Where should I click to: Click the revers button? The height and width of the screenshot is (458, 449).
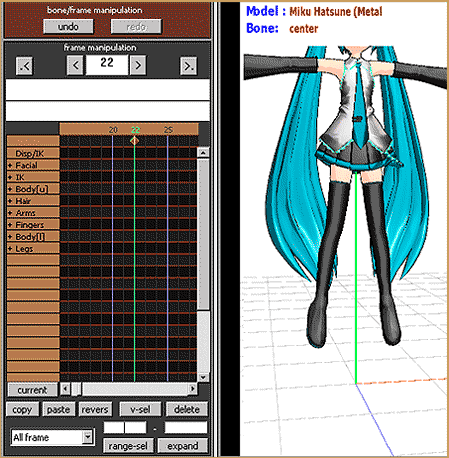click(95, 409)
